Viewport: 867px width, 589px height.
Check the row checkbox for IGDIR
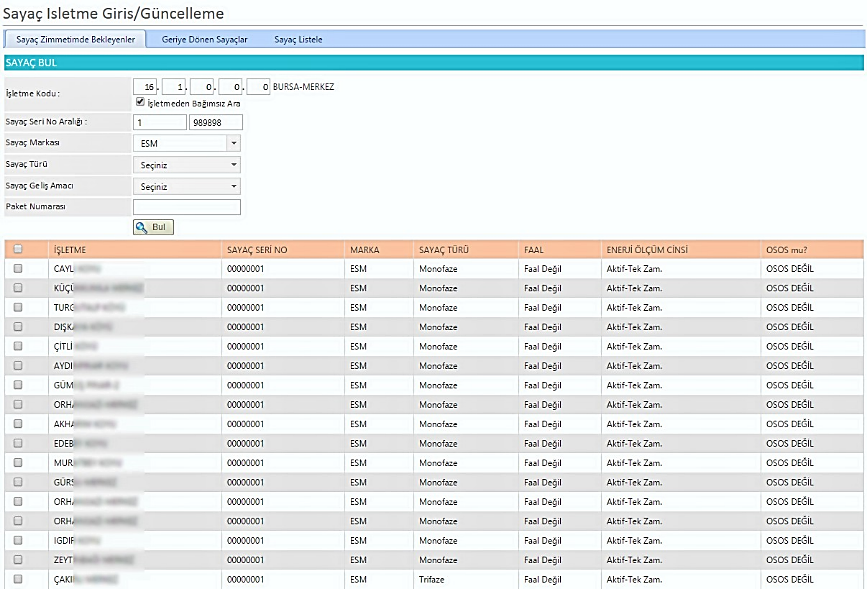pyautogui.click(x=18, y=540)
